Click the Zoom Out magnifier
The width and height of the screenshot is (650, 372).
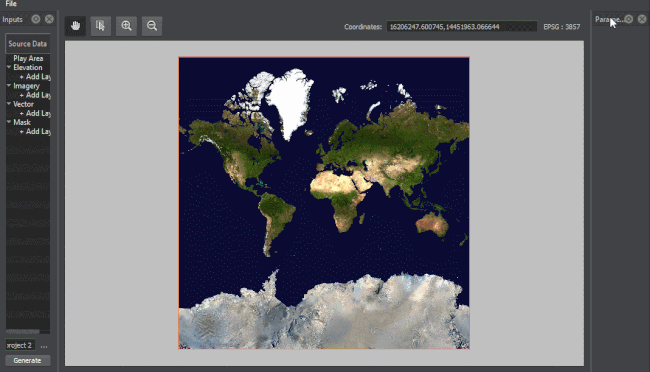point(152,26)
